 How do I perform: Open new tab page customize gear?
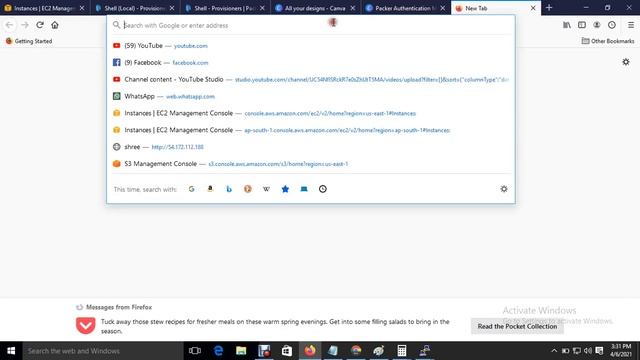coord(626,62)
